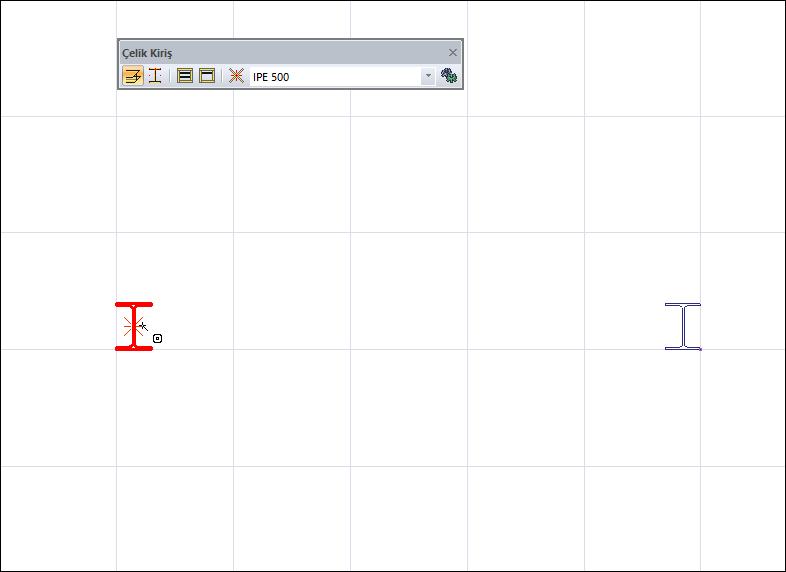Click the orange snap star on red beam
This screenshot has width=786, height=572.
133,326
